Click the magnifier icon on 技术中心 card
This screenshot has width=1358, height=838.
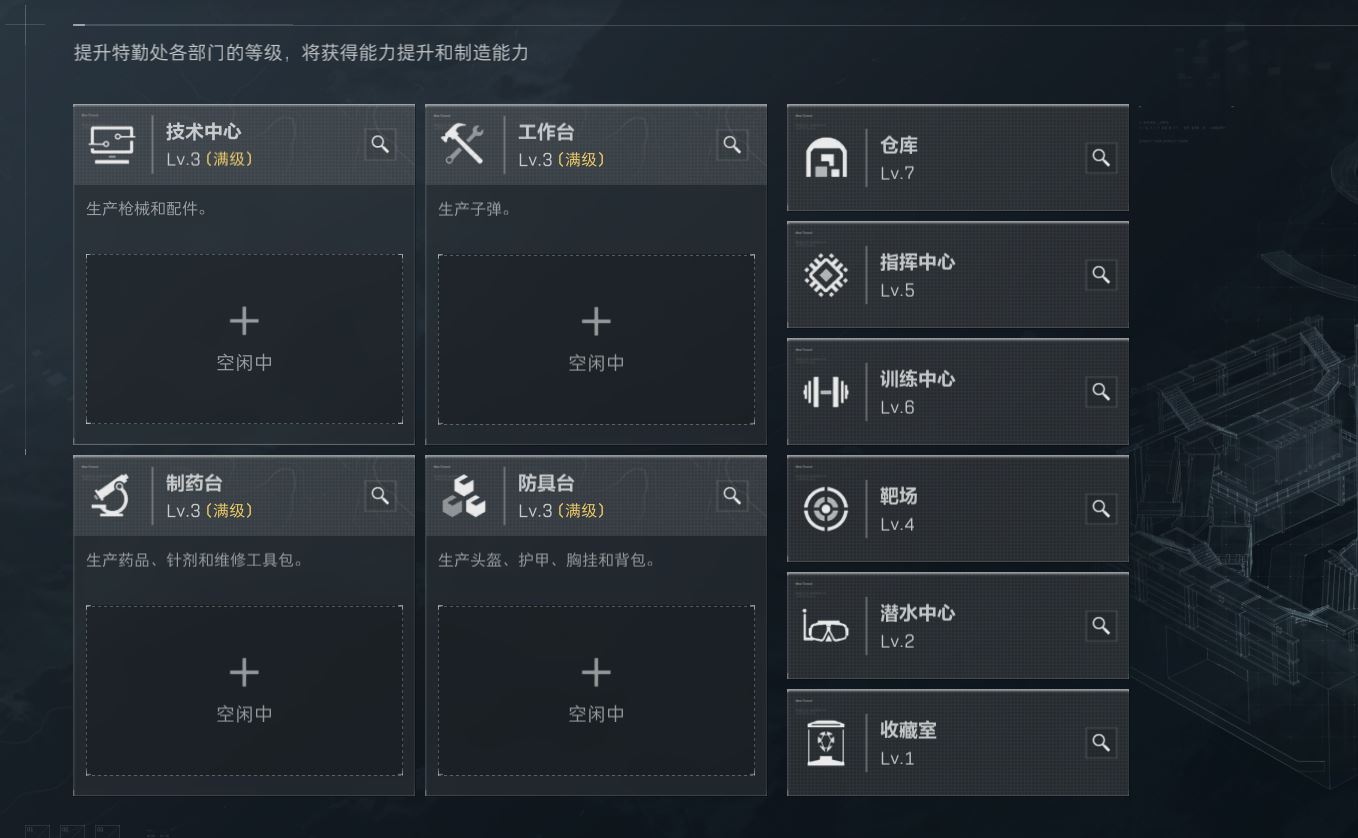click(x=380, y=144)
